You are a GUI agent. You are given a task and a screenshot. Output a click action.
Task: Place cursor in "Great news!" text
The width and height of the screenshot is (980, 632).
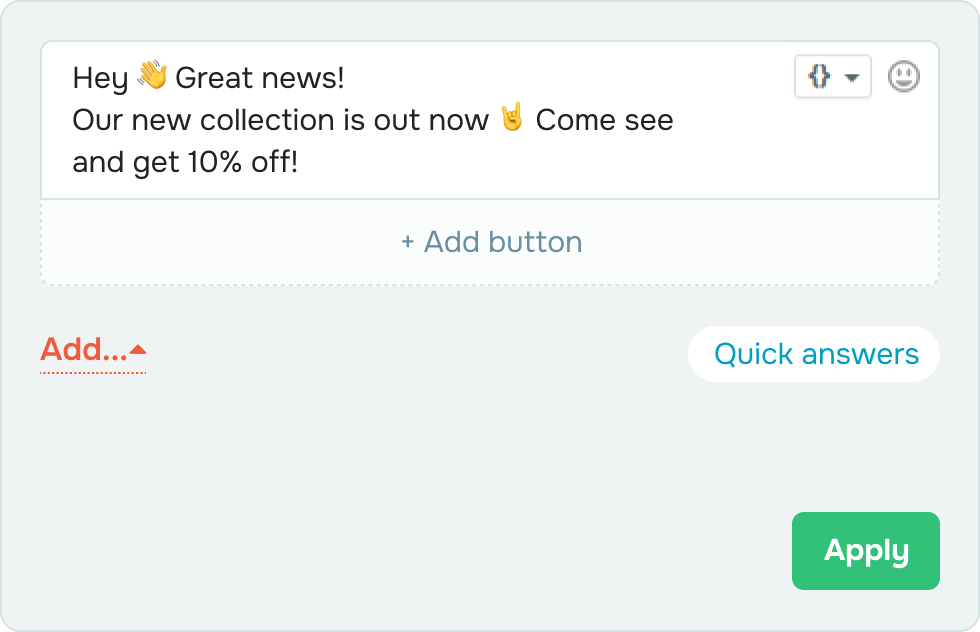click(259, 78)
